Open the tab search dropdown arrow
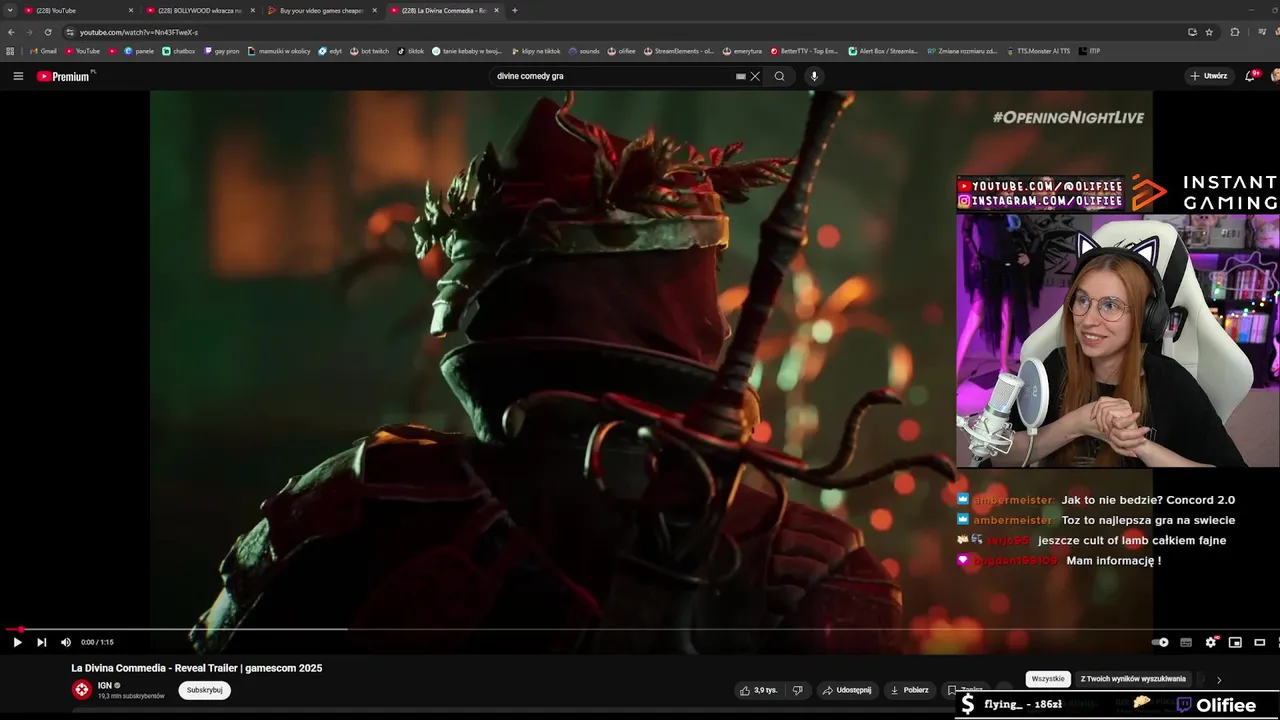 click(10, 10)
